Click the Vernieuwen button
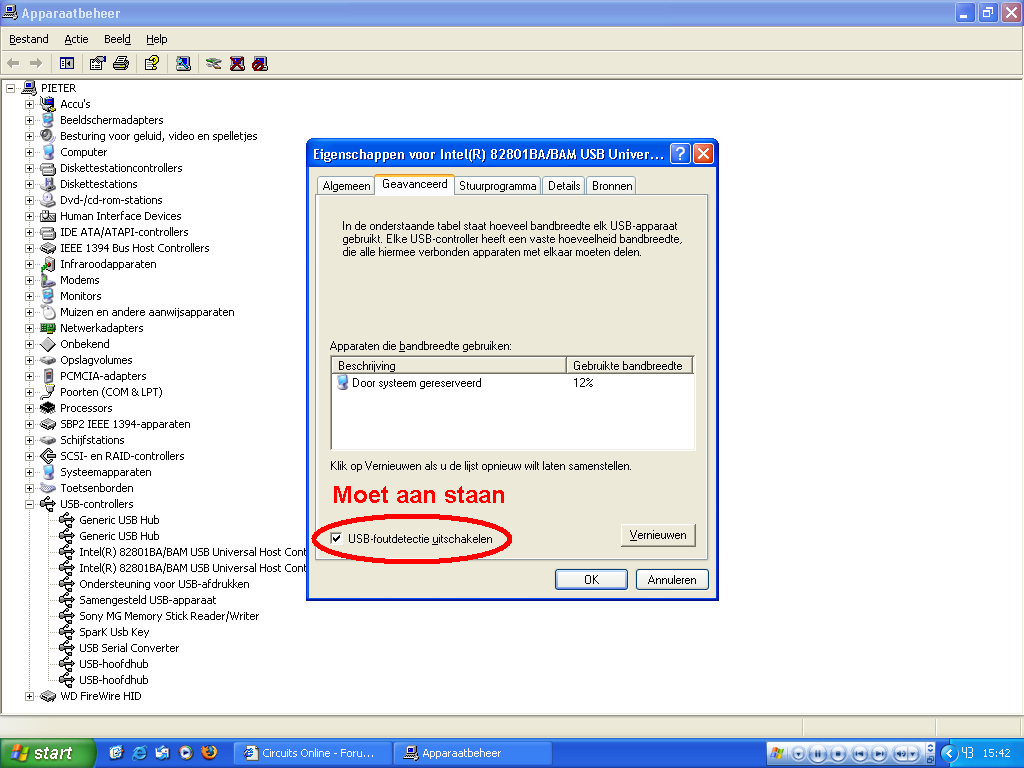 [x=657, y=535]
